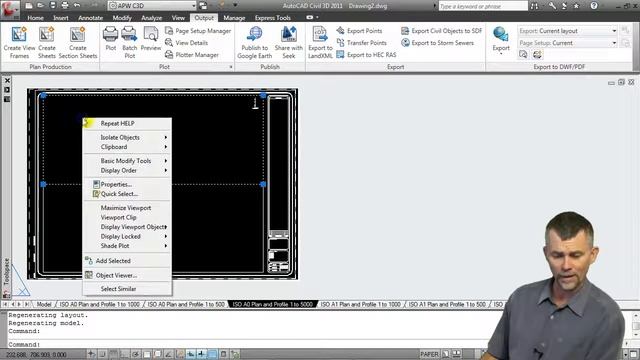Open View Details in Plot panel
Screen dimensions: 640x360
[x=187, y=42]
